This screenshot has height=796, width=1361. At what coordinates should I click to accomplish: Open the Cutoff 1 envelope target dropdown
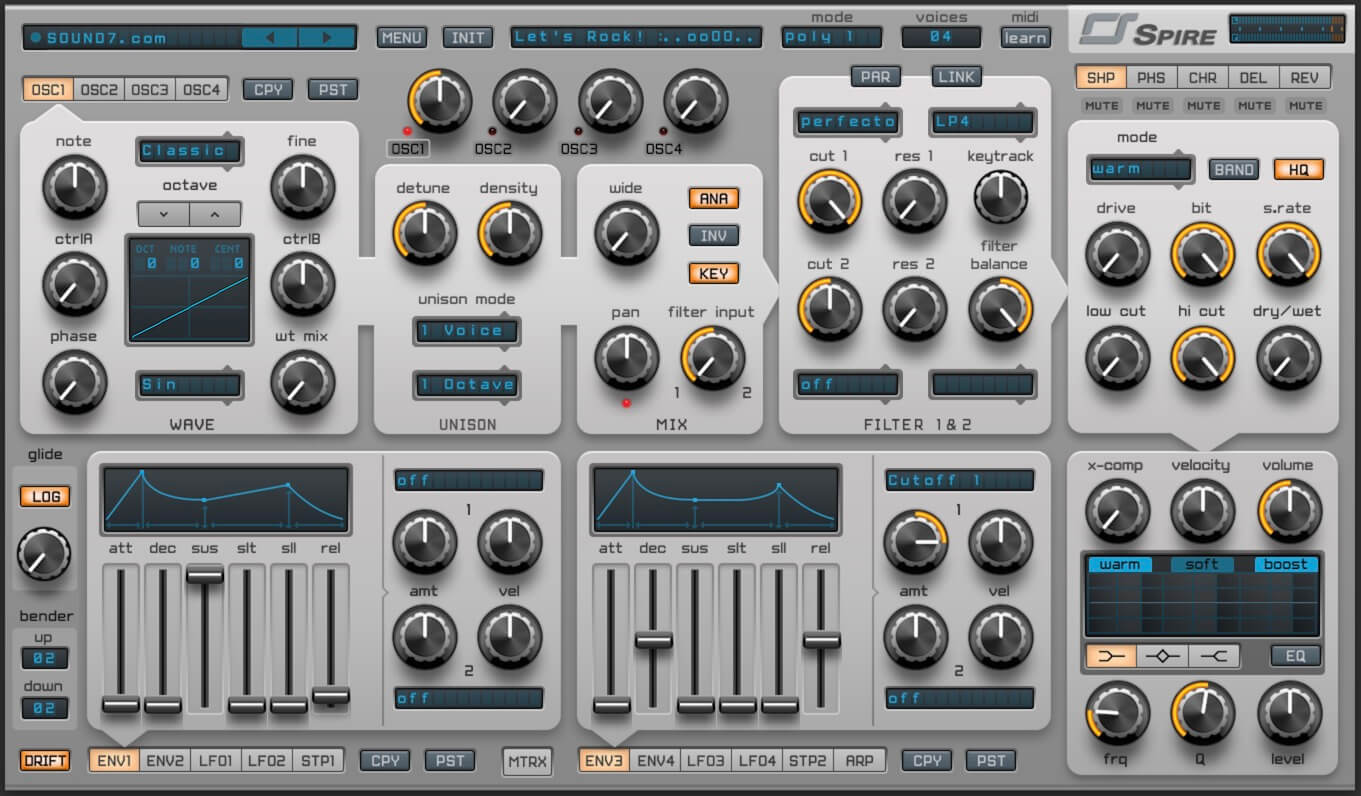click(959, 481)
